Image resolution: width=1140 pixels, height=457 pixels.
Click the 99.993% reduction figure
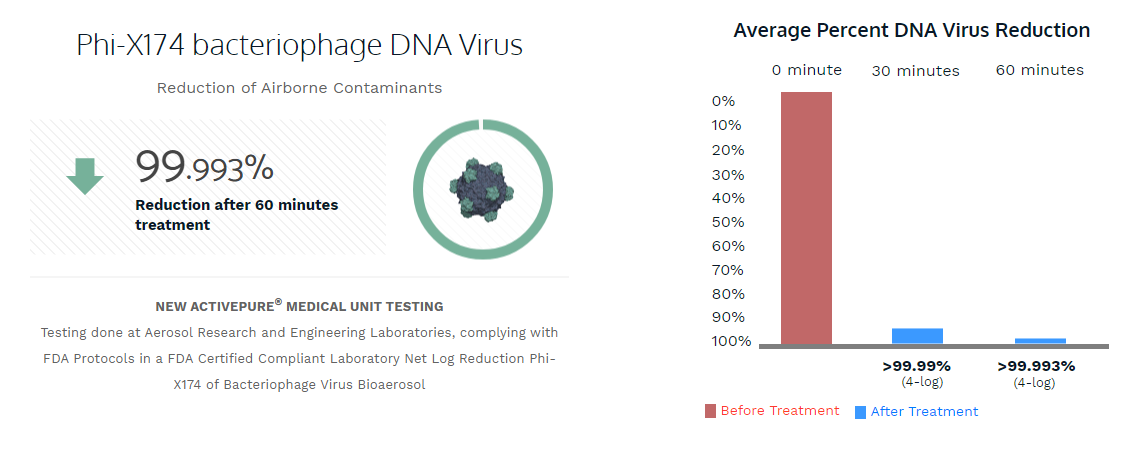click(205, 167)
